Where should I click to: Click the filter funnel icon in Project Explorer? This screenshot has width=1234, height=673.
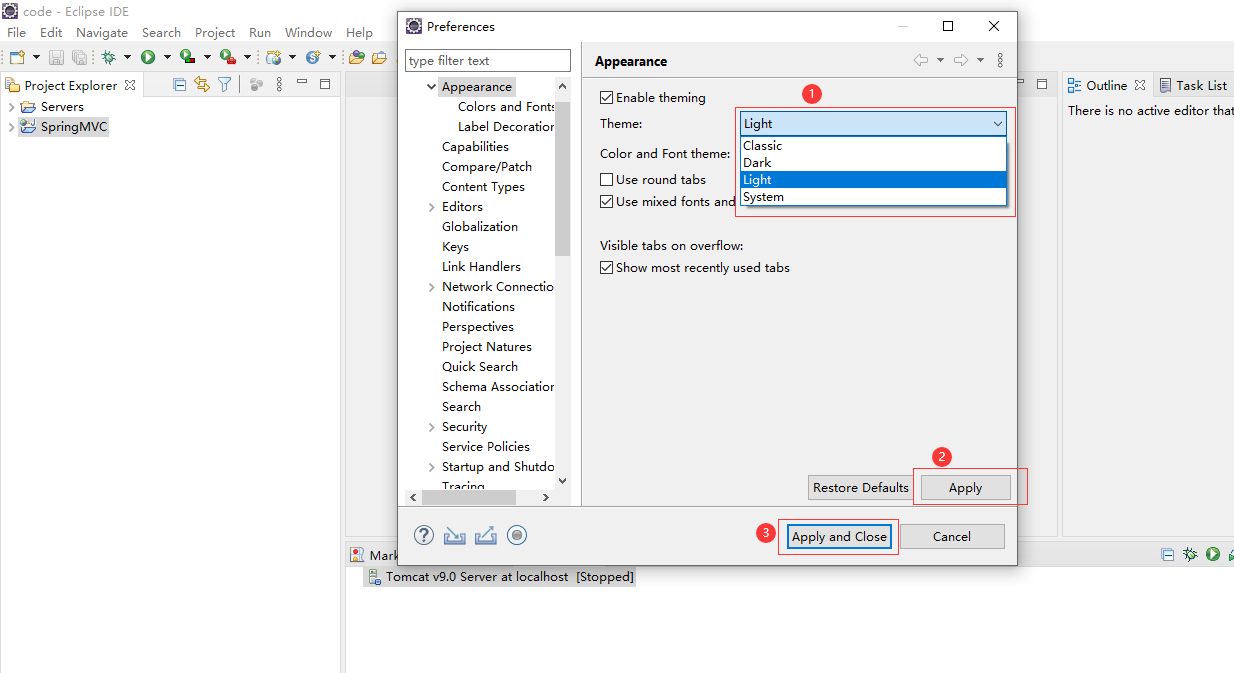(x=225, y=85)
